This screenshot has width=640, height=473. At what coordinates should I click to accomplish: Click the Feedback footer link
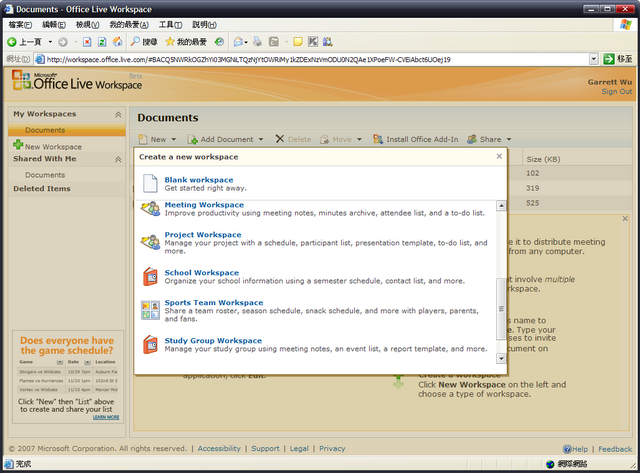[615, 449]
